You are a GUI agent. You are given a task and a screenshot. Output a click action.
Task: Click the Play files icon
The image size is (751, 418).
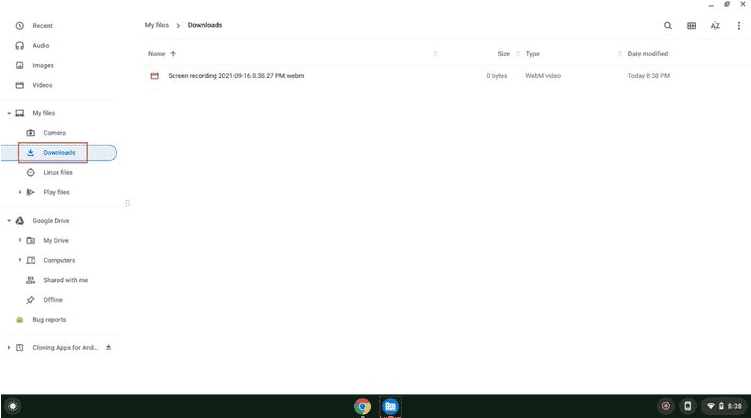point(31,192)
